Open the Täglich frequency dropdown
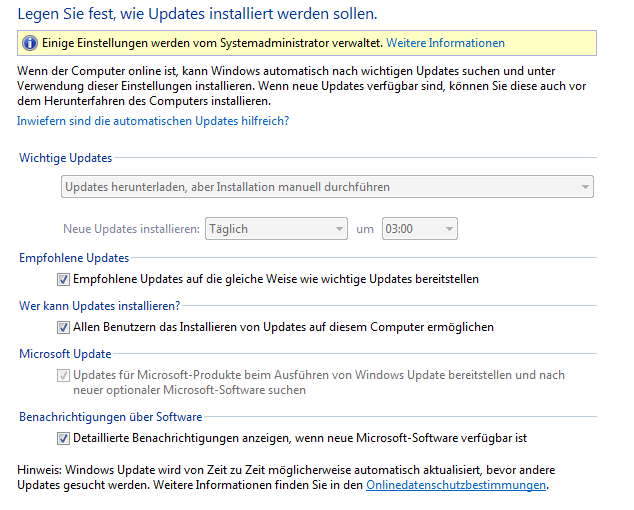634x510 pixels. pos(276,229)
